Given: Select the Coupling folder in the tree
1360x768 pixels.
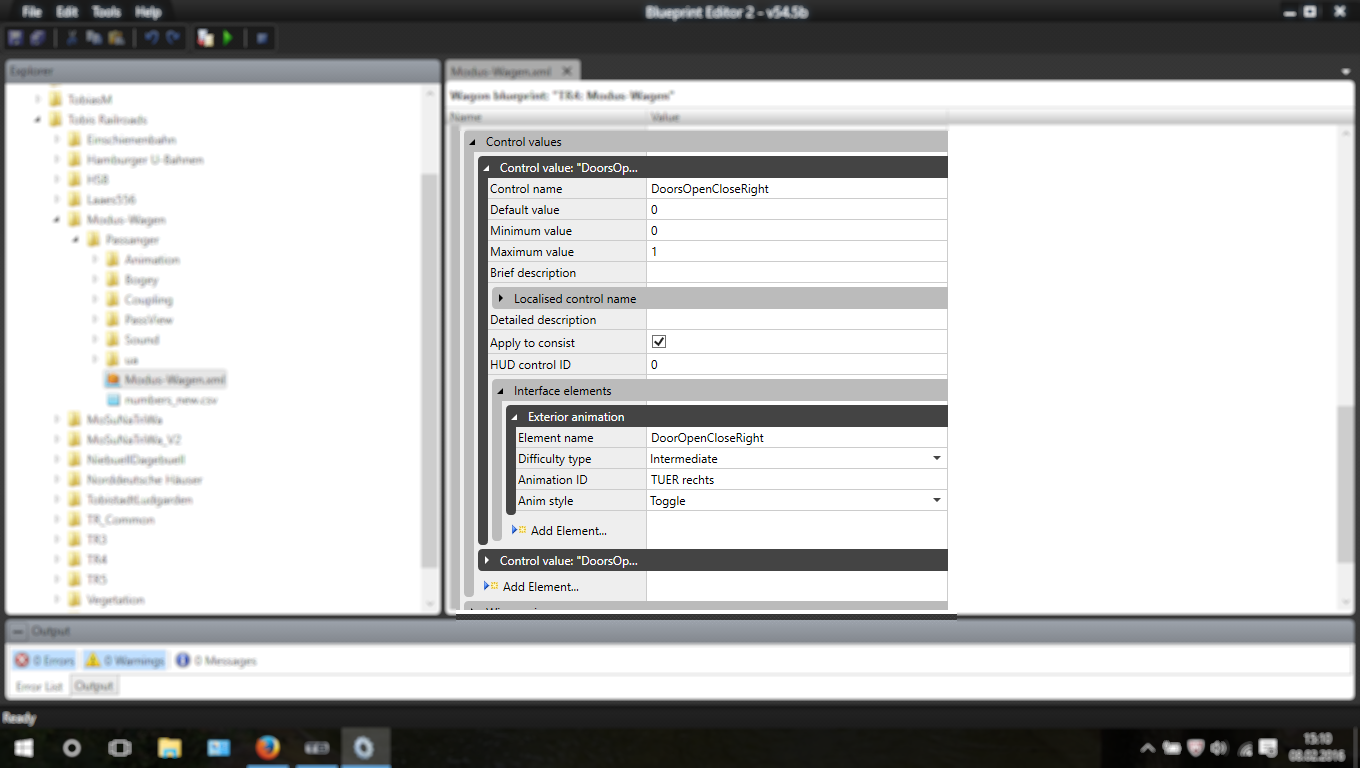Looking at the screenshot, I should pyautogui.click(x=139, y=300).
